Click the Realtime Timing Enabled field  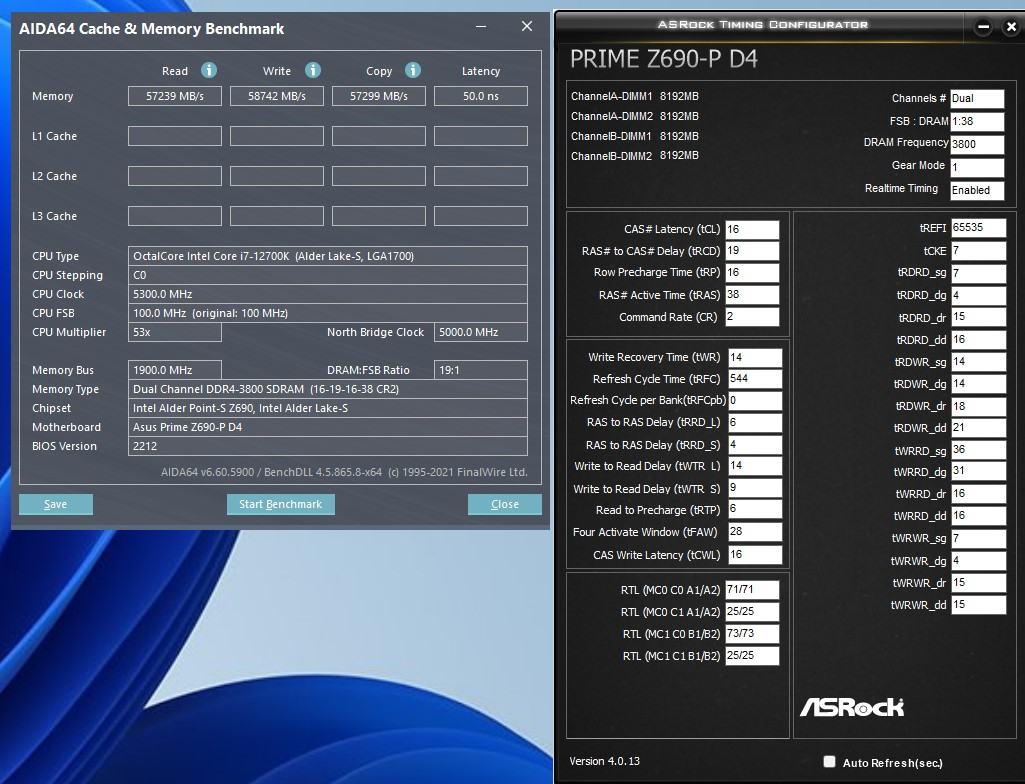[x=977, y=190]
